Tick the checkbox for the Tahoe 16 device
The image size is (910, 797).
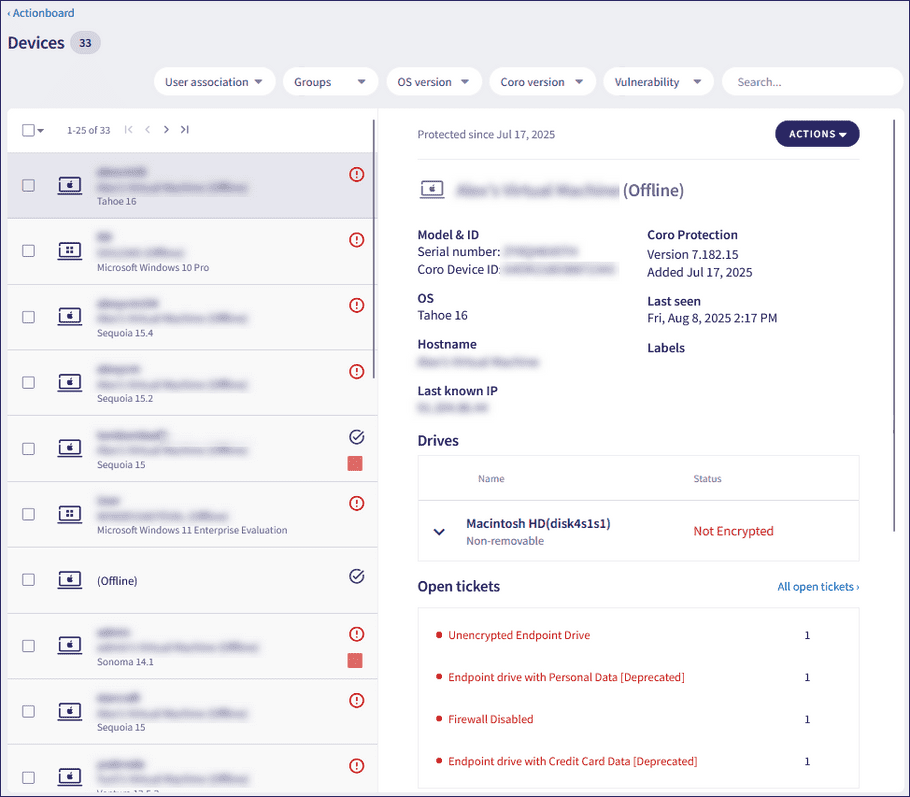(x=28, y=185)
